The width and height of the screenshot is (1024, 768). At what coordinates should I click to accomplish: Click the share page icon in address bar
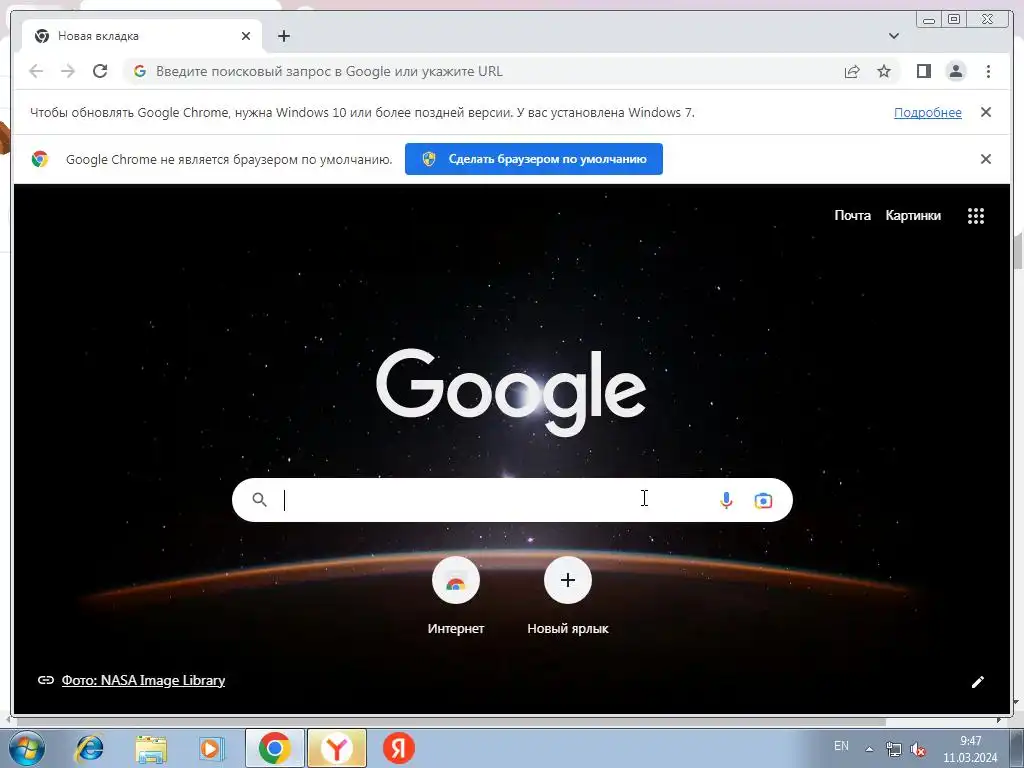(852, 71)
